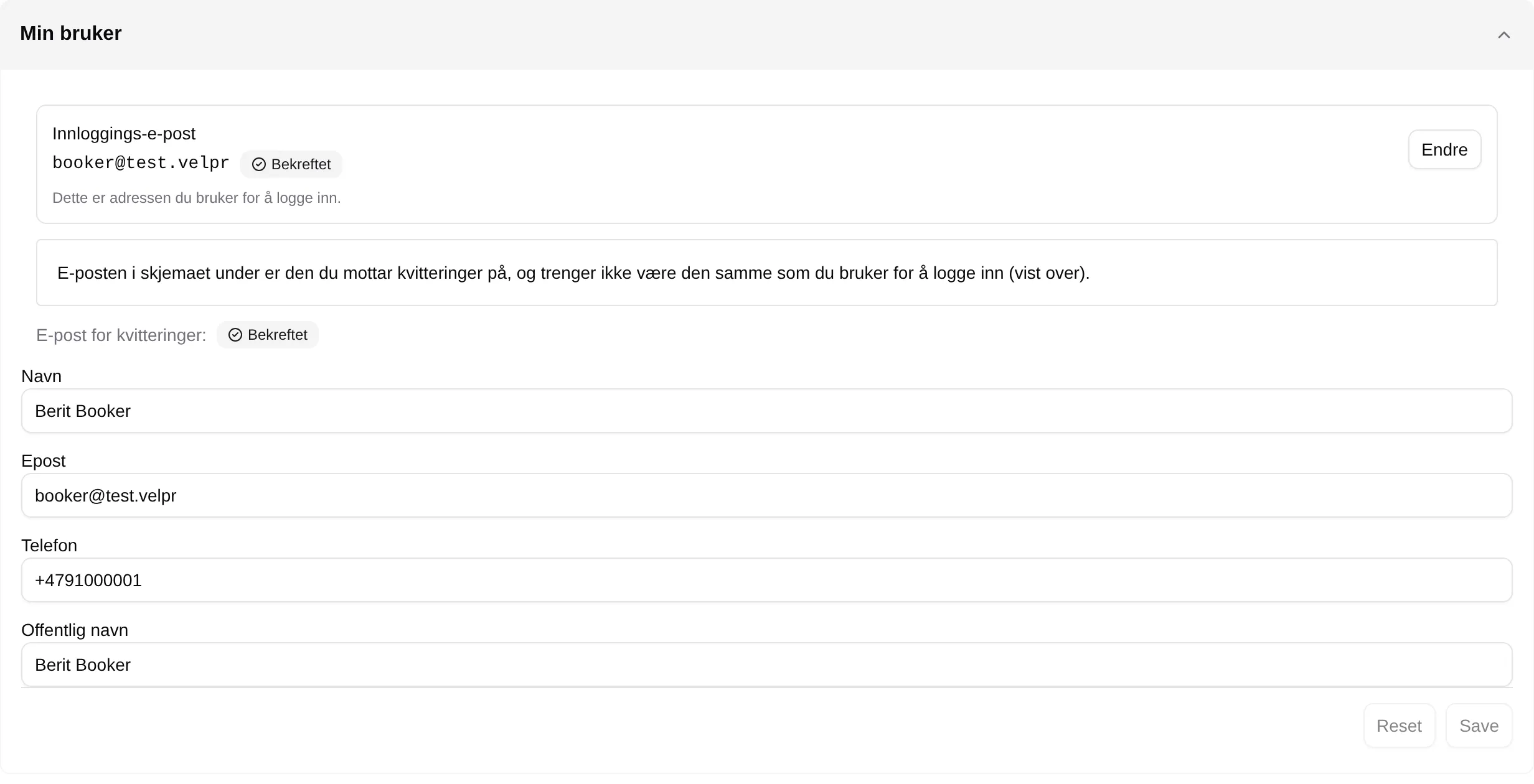Focus the Navn input field
1534x784 pixels.
(x=767, y=411)
